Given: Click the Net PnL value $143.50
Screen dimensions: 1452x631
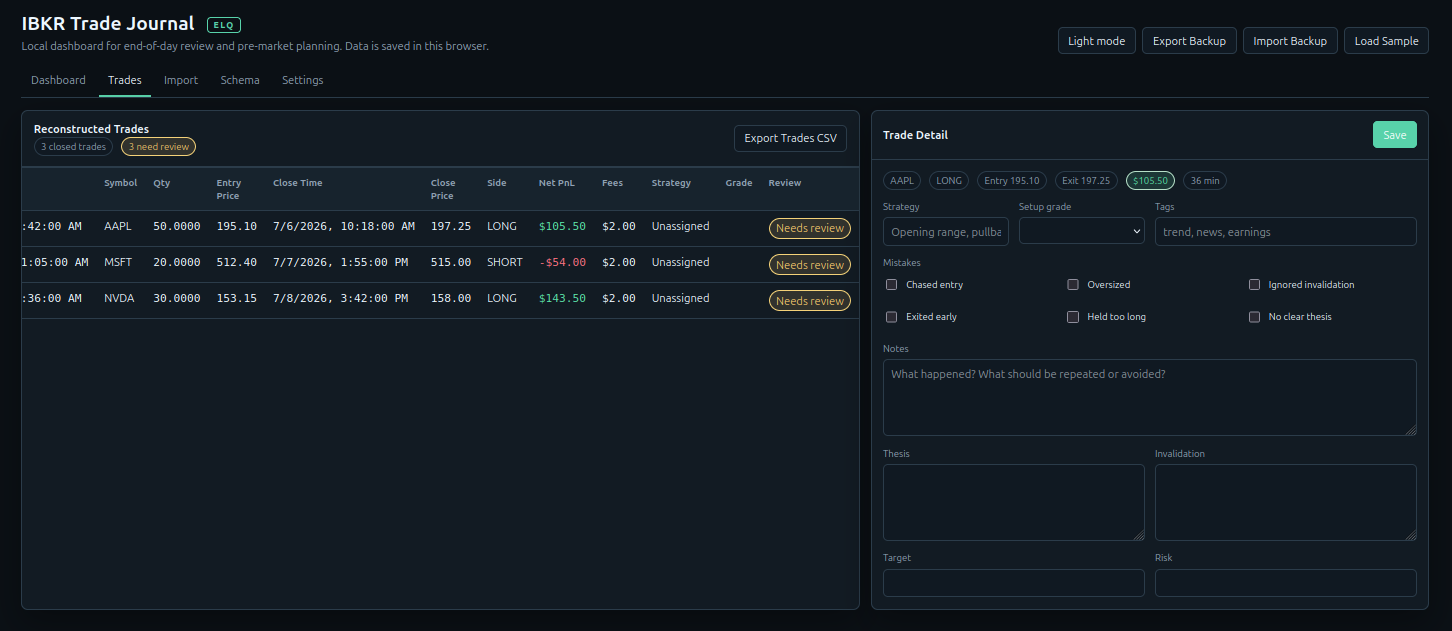Looking at the screenshot, I should pyautogui.click(x=562, y=299).
